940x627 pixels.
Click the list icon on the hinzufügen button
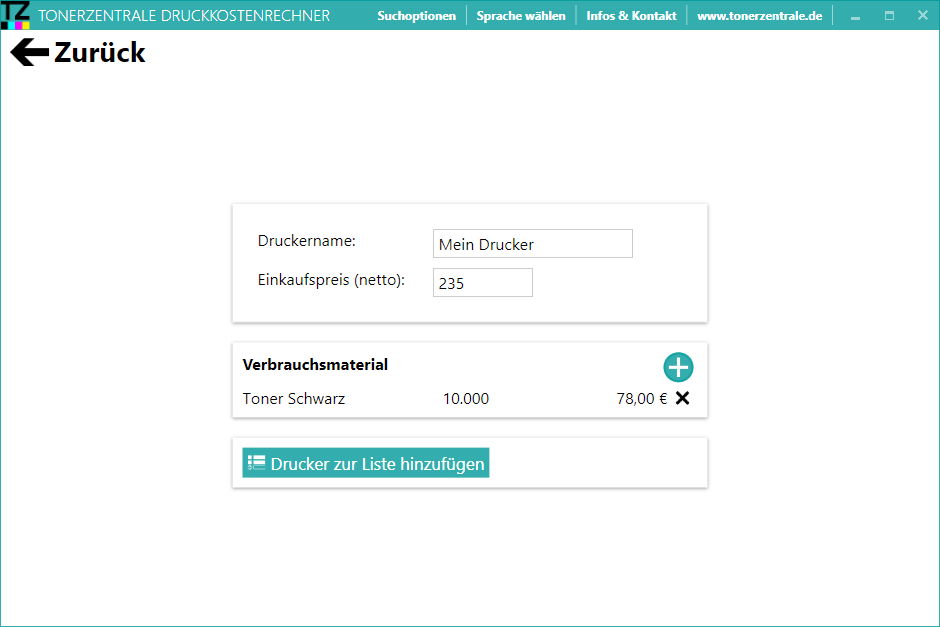pyautogui.click(x=255, y=462)
